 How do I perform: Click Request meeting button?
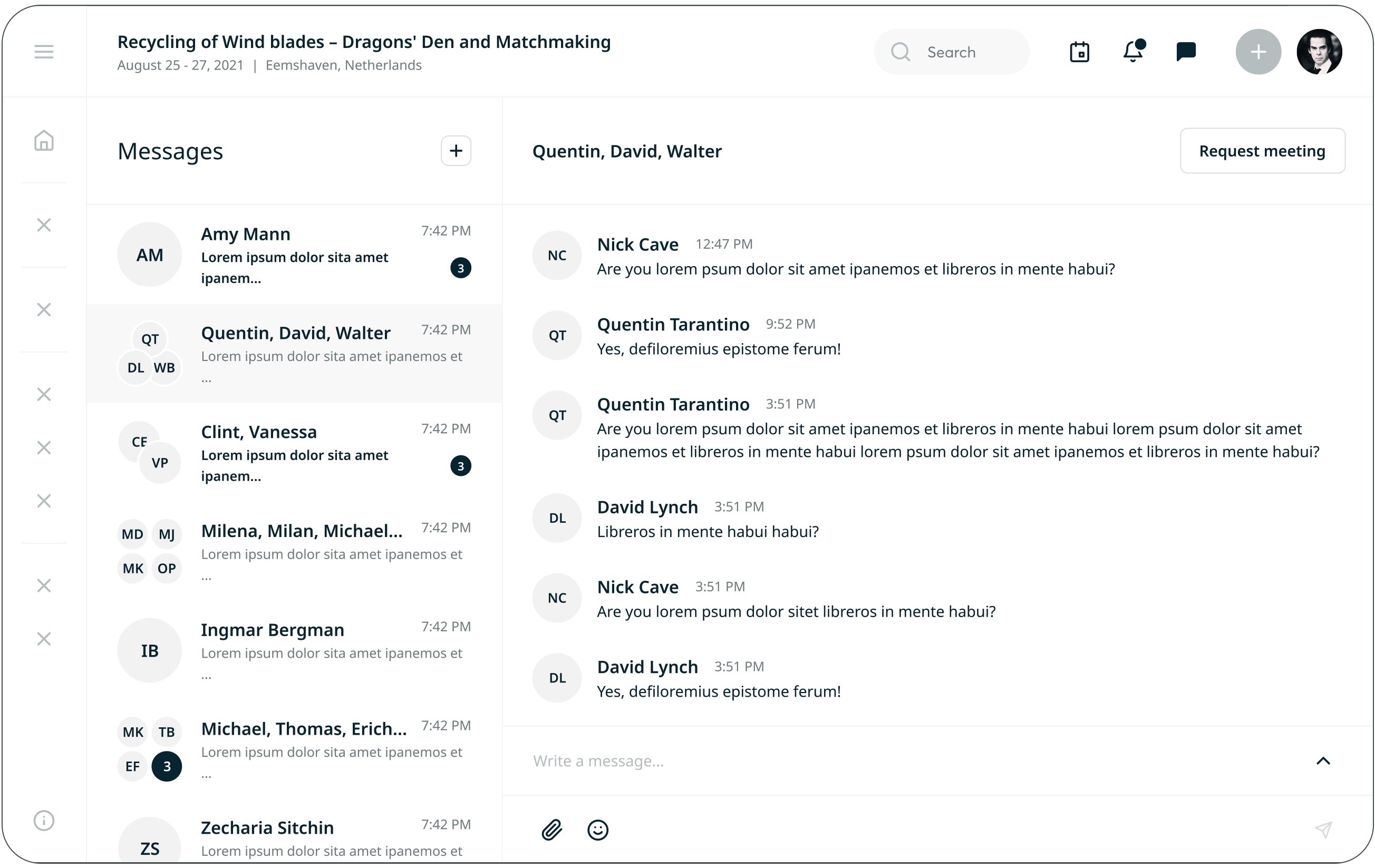pos(1262,151)
